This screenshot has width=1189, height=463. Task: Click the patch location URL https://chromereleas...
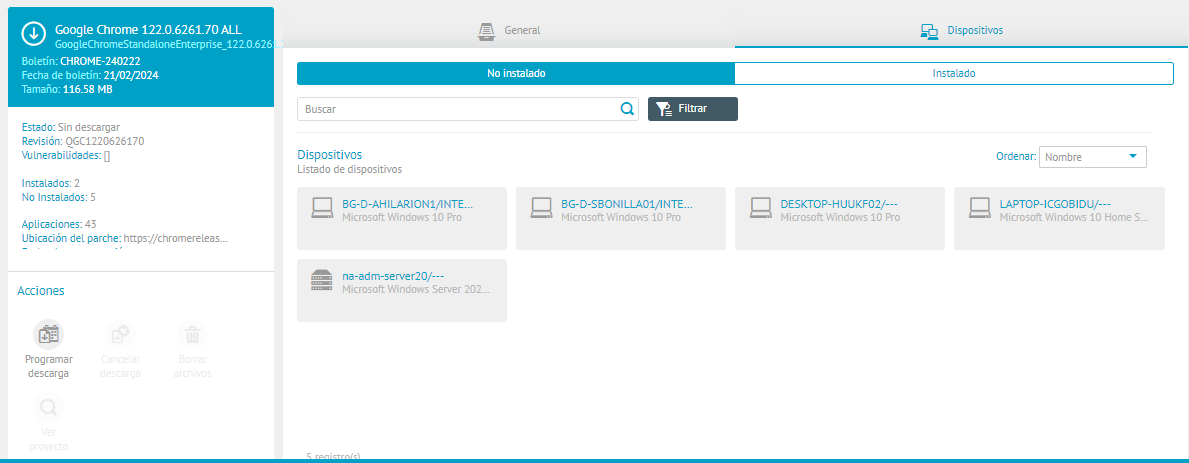pos(176,238)
